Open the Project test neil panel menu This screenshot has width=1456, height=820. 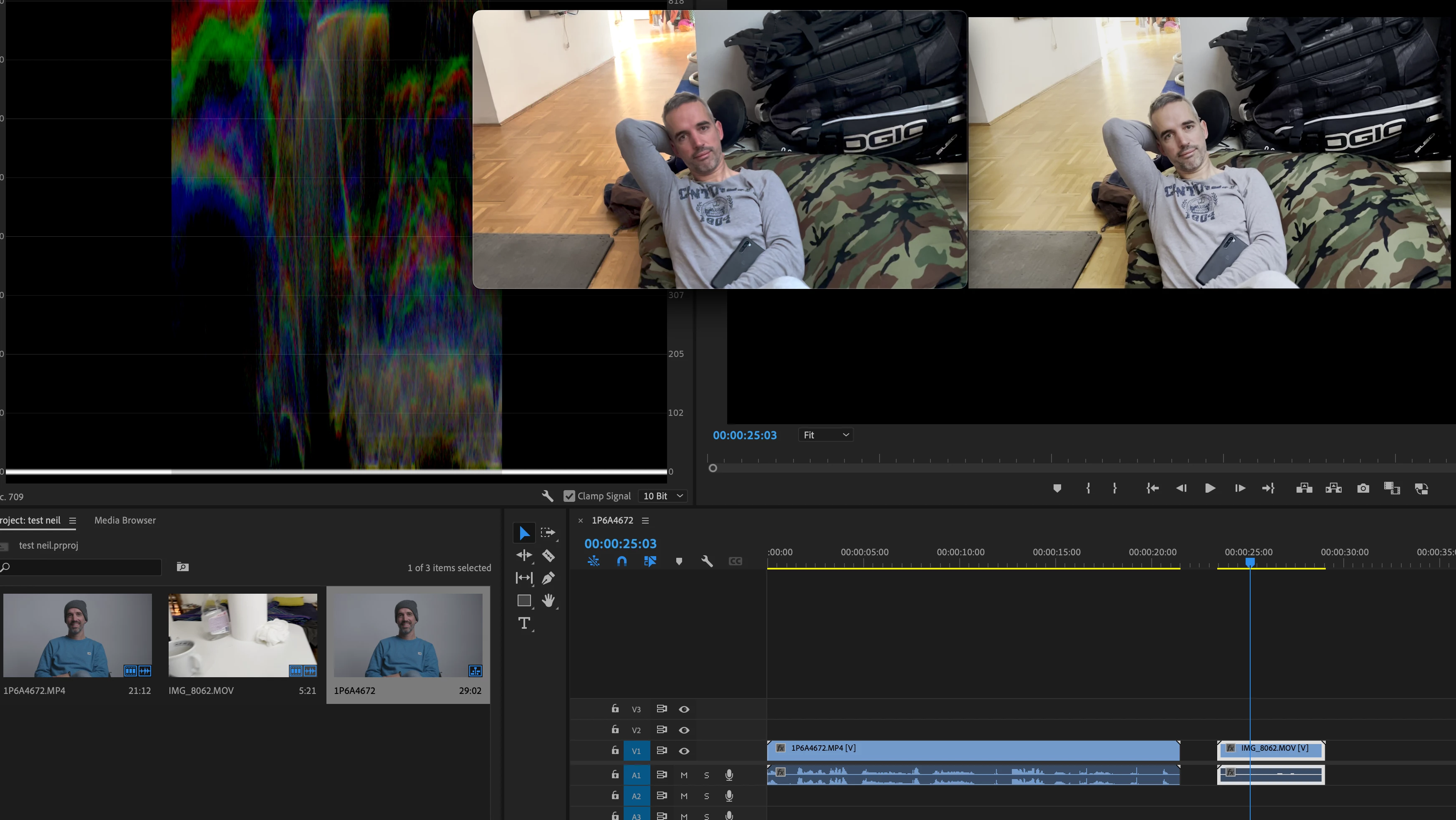[72, 520]
